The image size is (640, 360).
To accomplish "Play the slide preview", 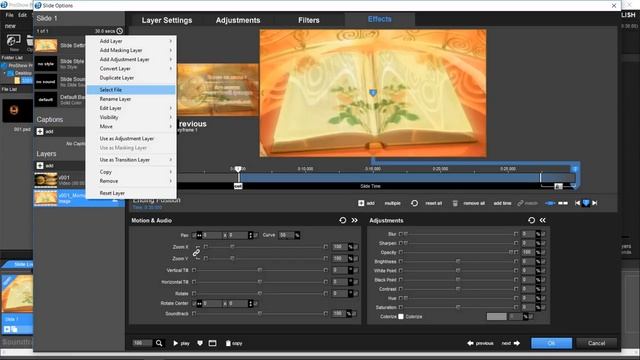I will point(181,343).
